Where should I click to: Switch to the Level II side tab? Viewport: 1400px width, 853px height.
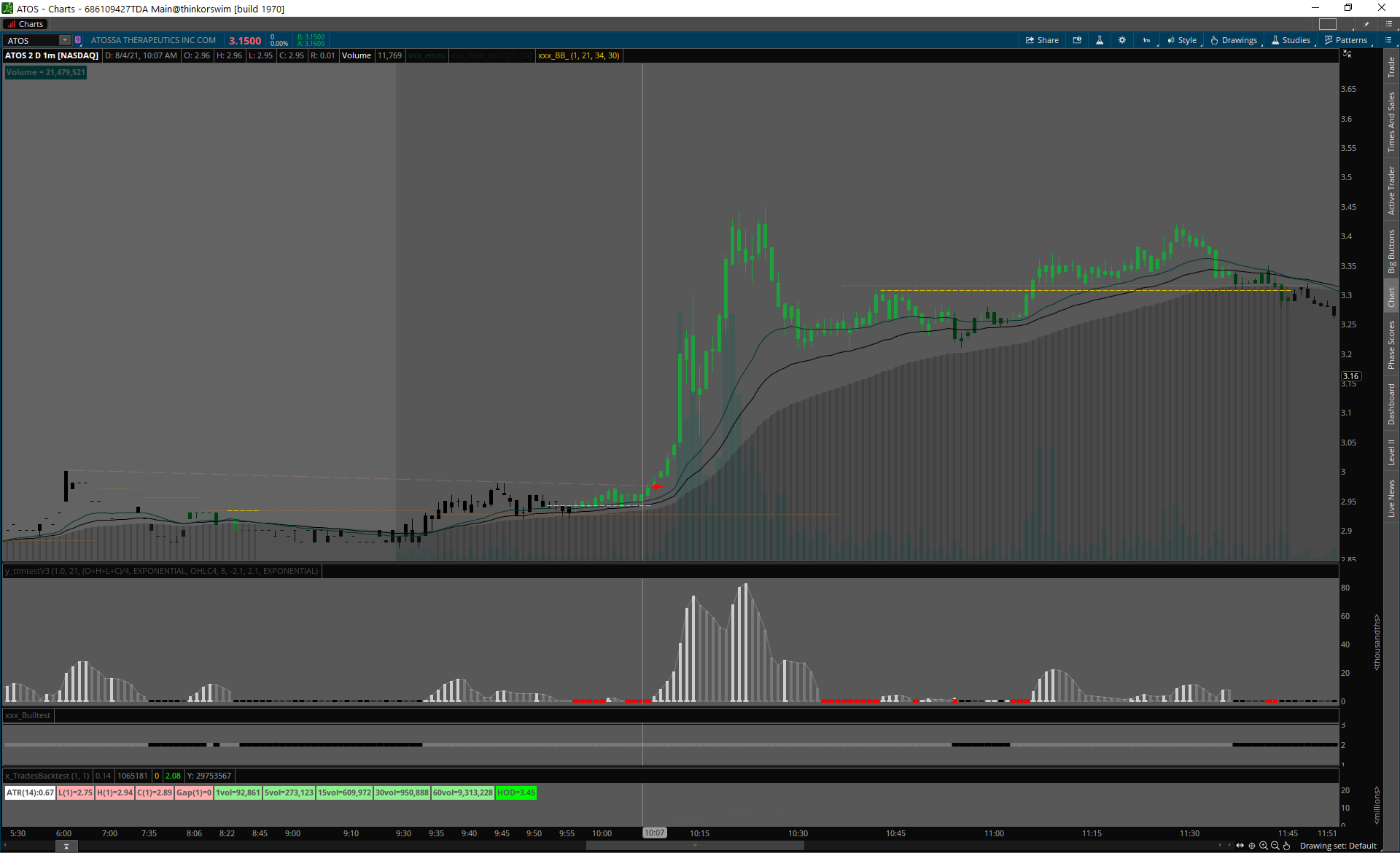pyautogui.click(x=1391, y=452)
